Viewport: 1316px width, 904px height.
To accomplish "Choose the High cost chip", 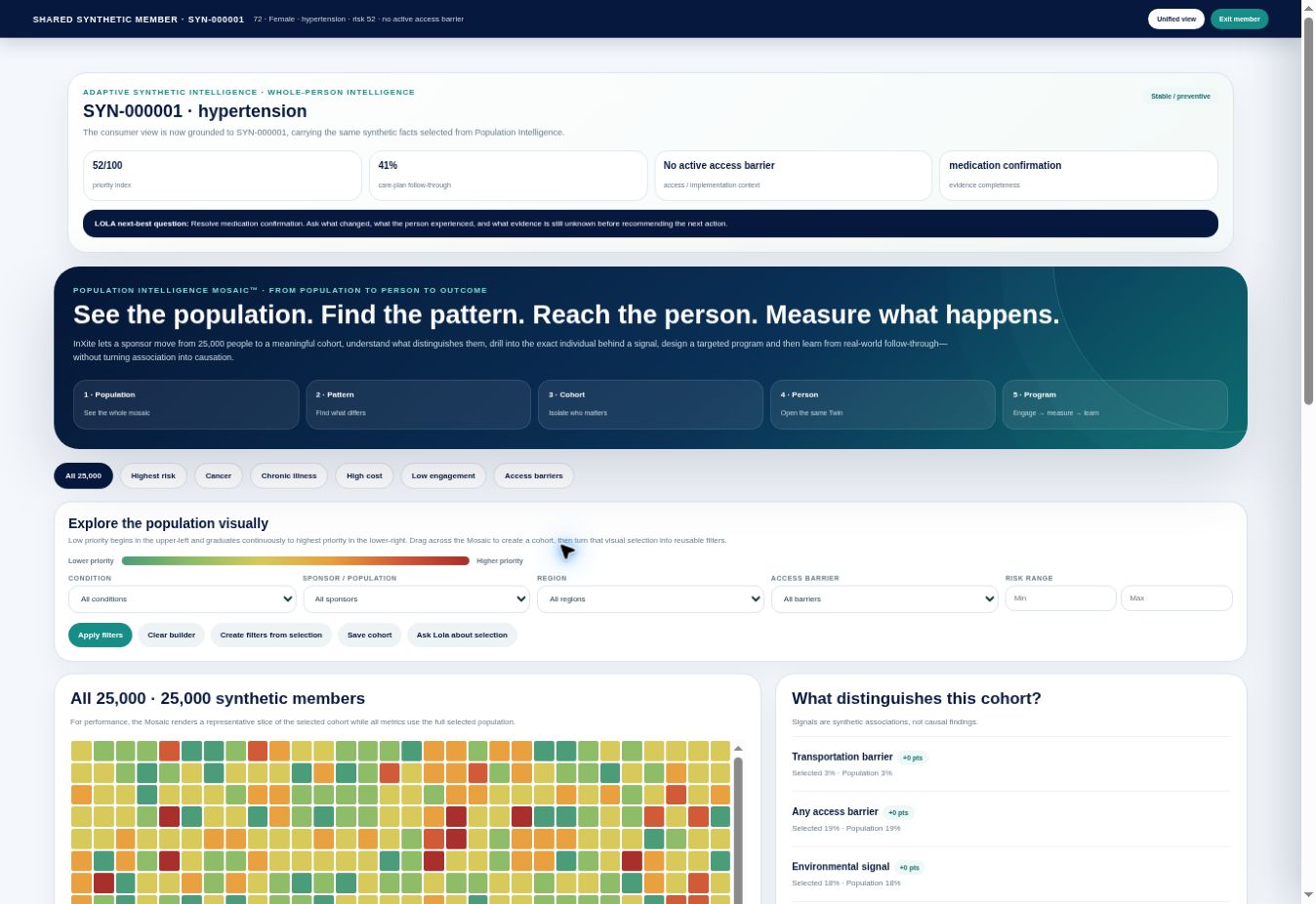I will 364,475.
